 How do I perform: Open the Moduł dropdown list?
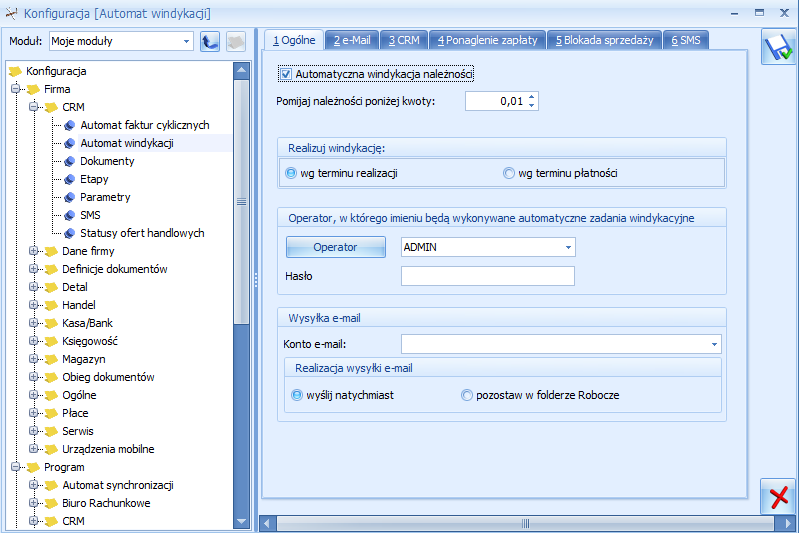click(x=187, y=41)
